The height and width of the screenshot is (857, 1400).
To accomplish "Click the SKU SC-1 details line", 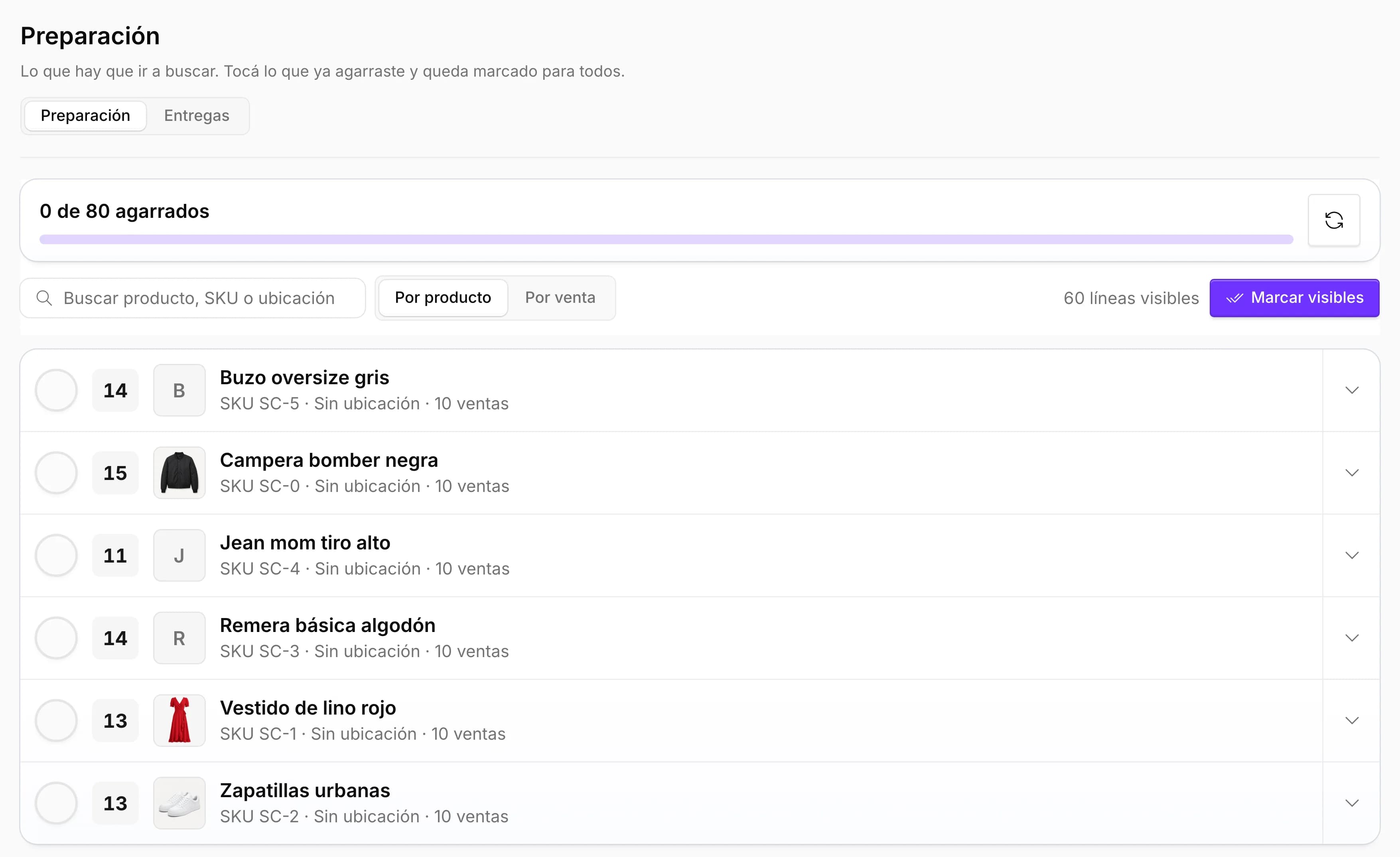I will coord(363,734).
